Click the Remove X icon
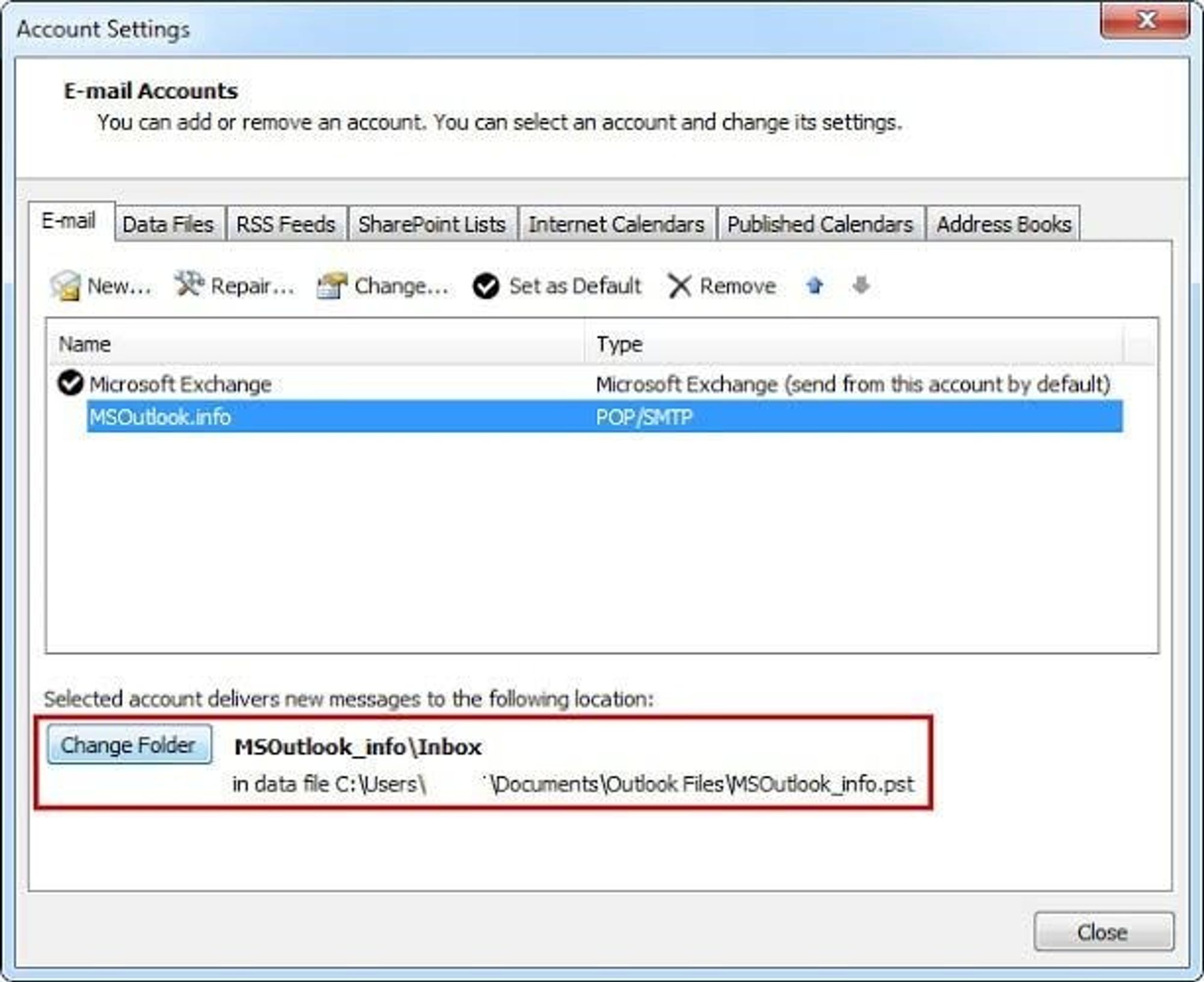 [x=679, y=286]
